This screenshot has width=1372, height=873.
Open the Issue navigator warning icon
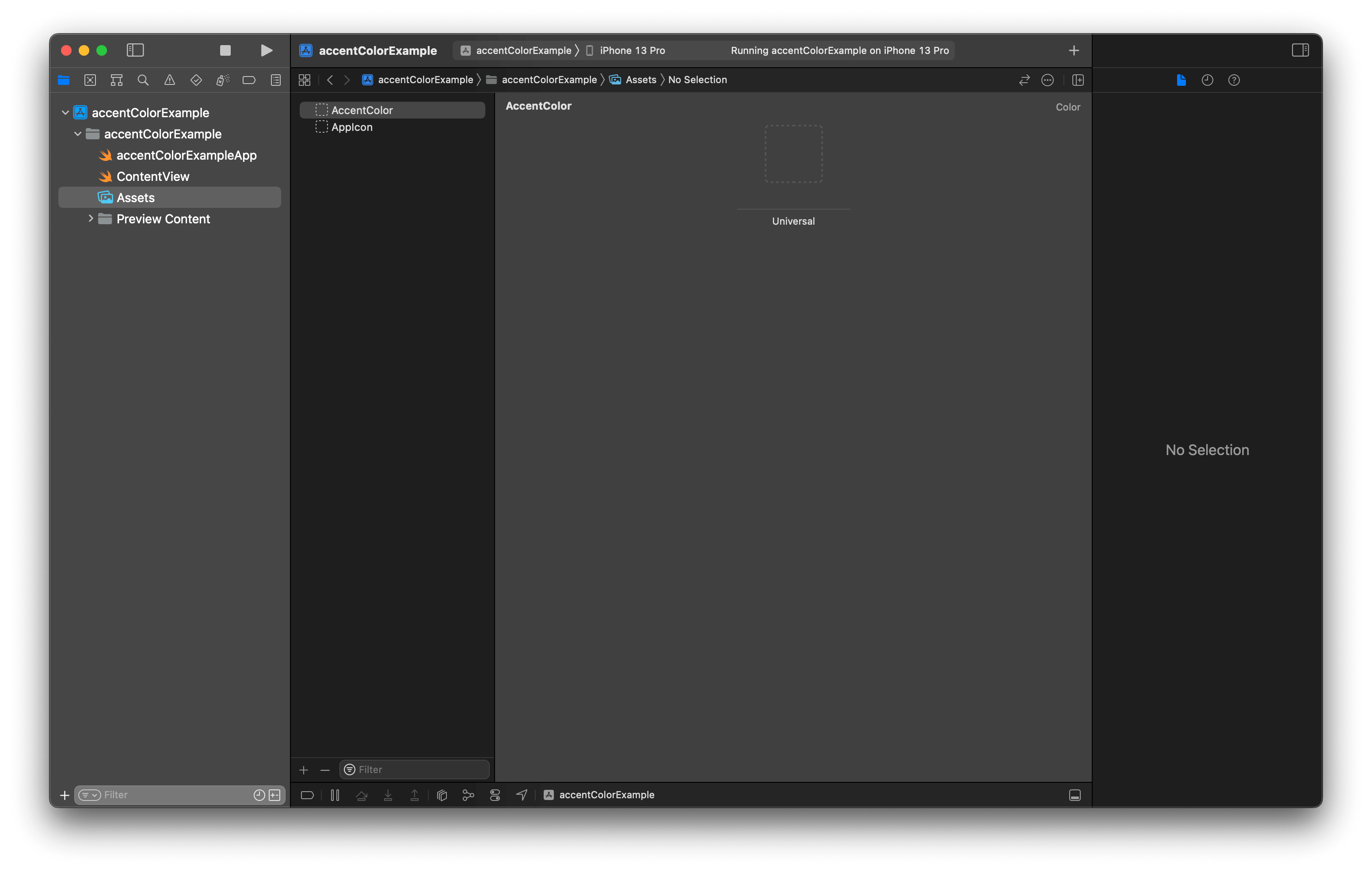pyautogui.click(x=169, y=80)
